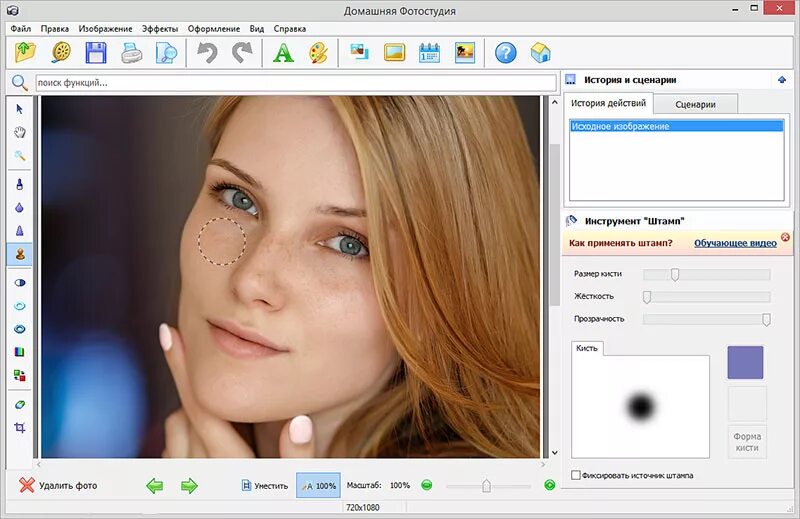Select the zoom magnifier tool in sidebar
This screenshot has width=800, height=519.
(x=19, y=156)
